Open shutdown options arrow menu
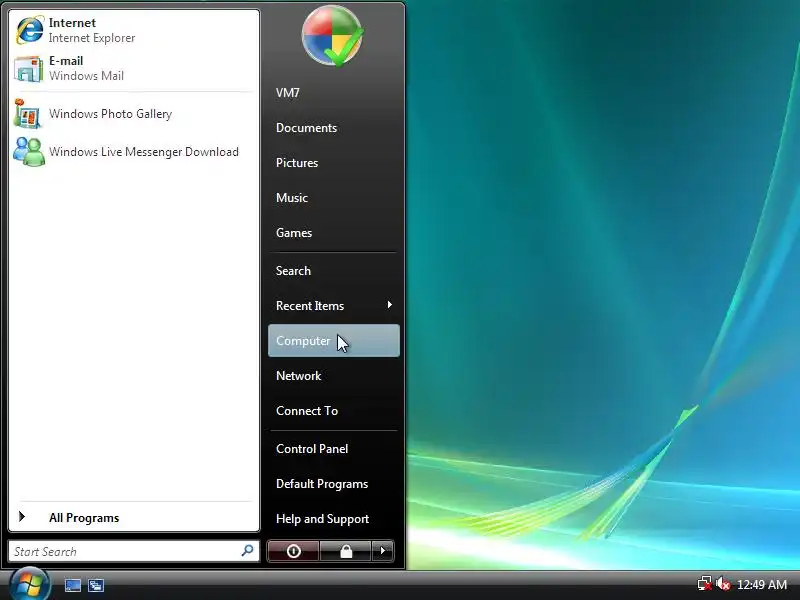Screen dimensions: 800x600 coord(383,551)
